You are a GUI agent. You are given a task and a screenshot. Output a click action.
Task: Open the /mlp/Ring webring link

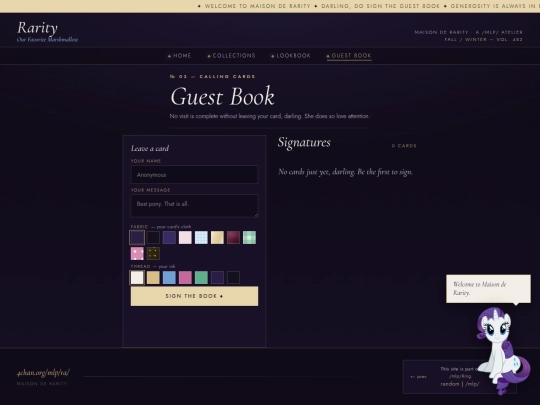click(459, 376)
